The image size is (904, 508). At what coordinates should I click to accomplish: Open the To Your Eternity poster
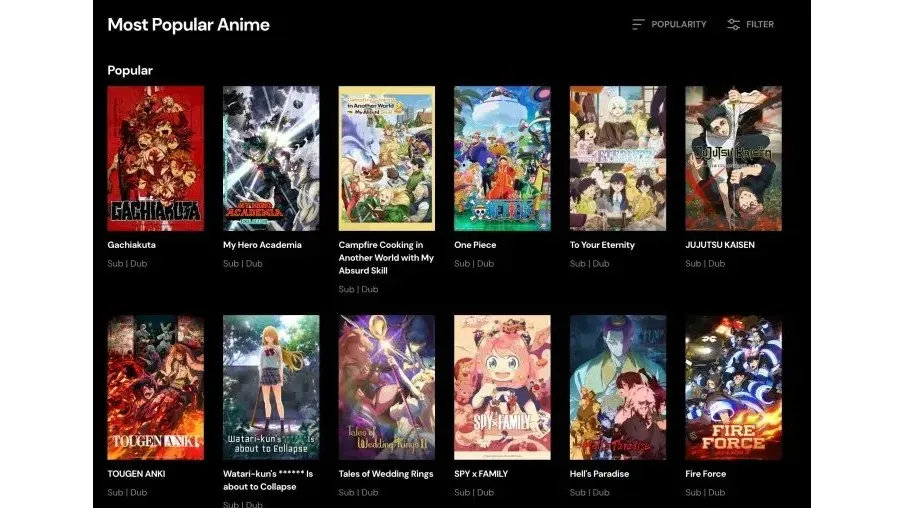click(x=618, y=159)
